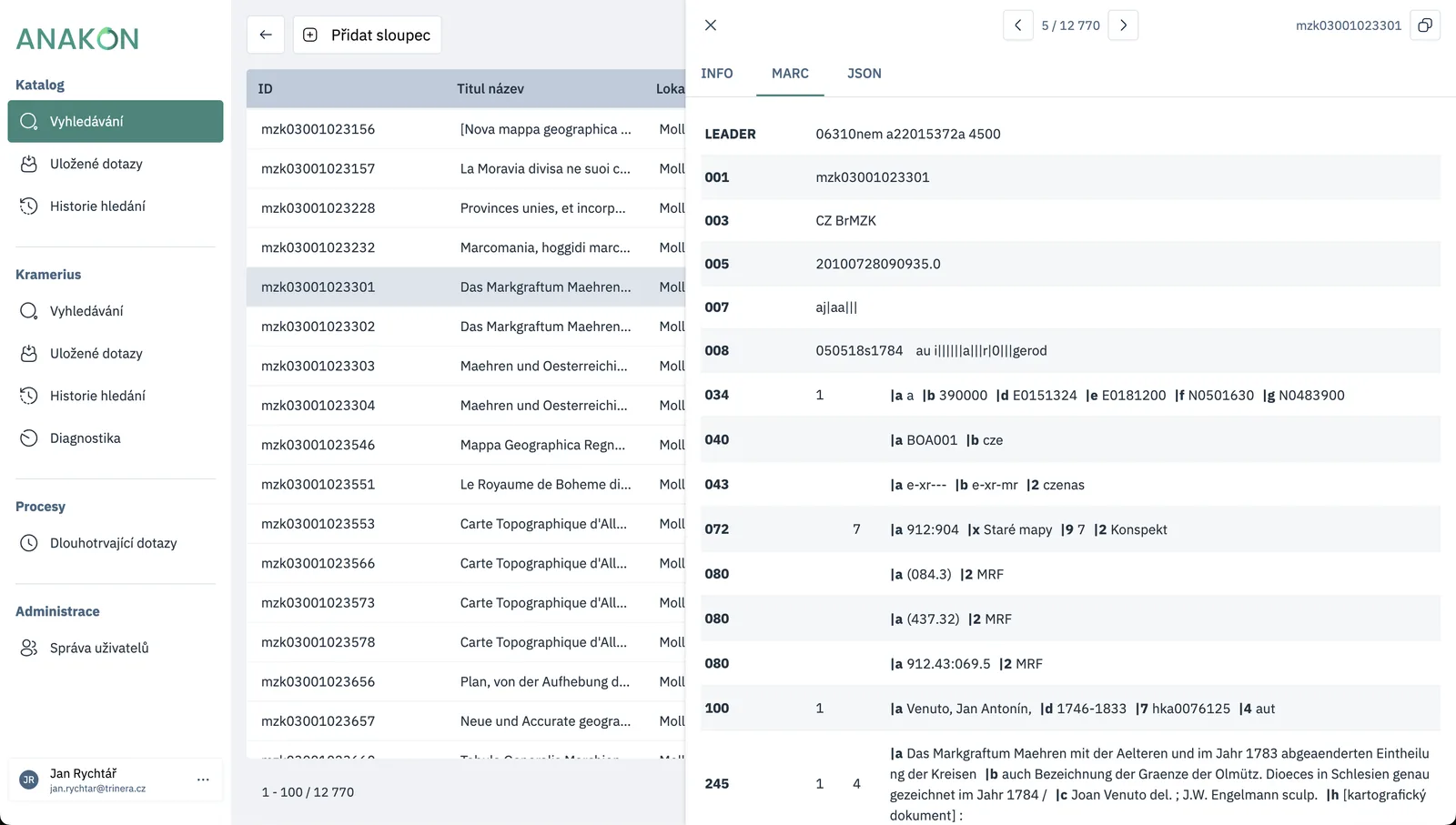Click record counter 5 / 12 770

pyautogui.click(x=1070, y=25)
